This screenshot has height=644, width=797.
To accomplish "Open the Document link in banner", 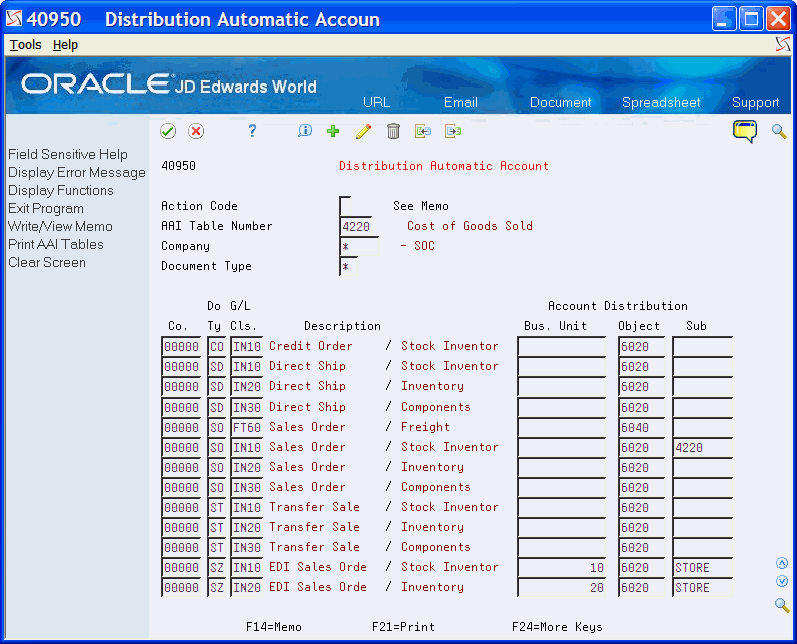I will click(x=561, y=102).
